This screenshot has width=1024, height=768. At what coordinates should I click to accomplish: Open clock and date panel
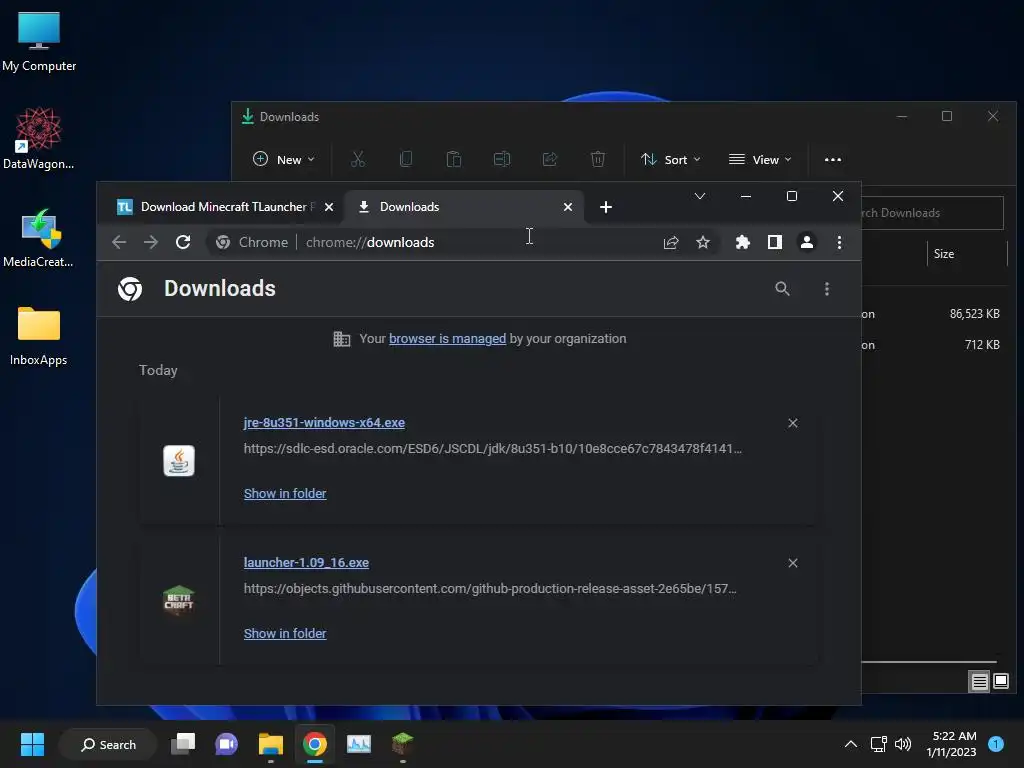952,744
